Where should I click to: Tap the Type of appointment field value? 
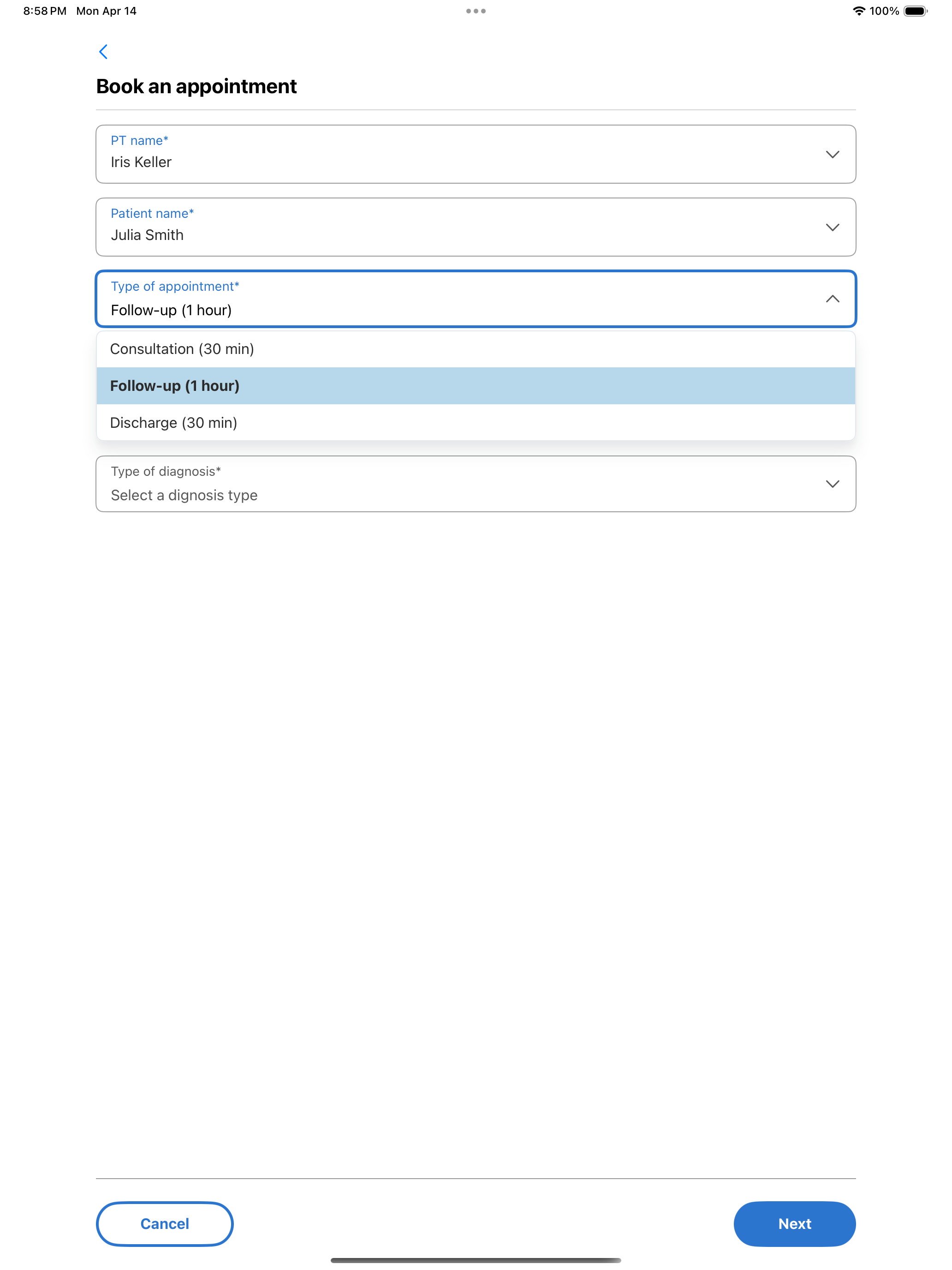point(171,310)
